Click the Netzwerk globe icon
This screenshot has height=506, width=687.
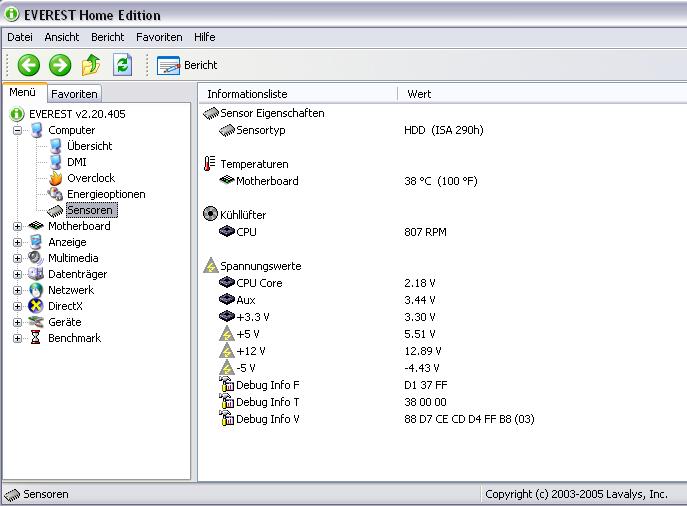pyautogui.click(x=36, y=290)
